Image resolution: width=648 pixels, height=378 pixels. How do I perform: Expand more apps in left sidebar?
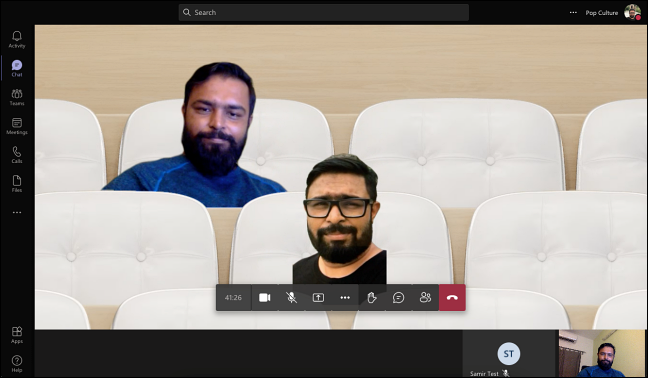click(17, 213)
